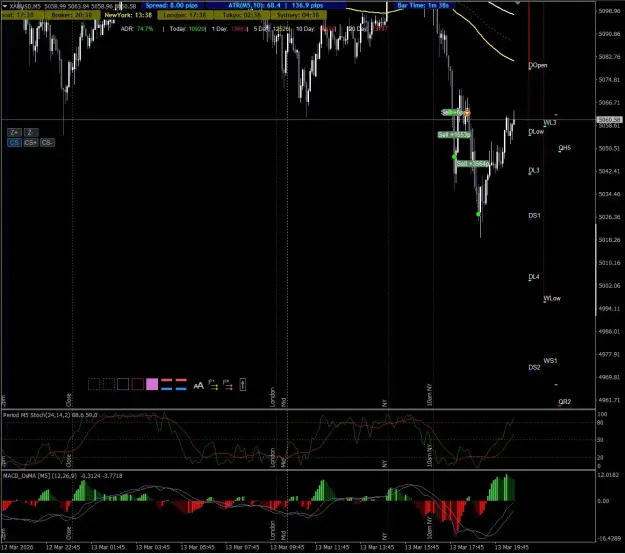625x554 pixels.
Task: Select the blue outlined rectangle tool
Action: (x=123, y=385)
